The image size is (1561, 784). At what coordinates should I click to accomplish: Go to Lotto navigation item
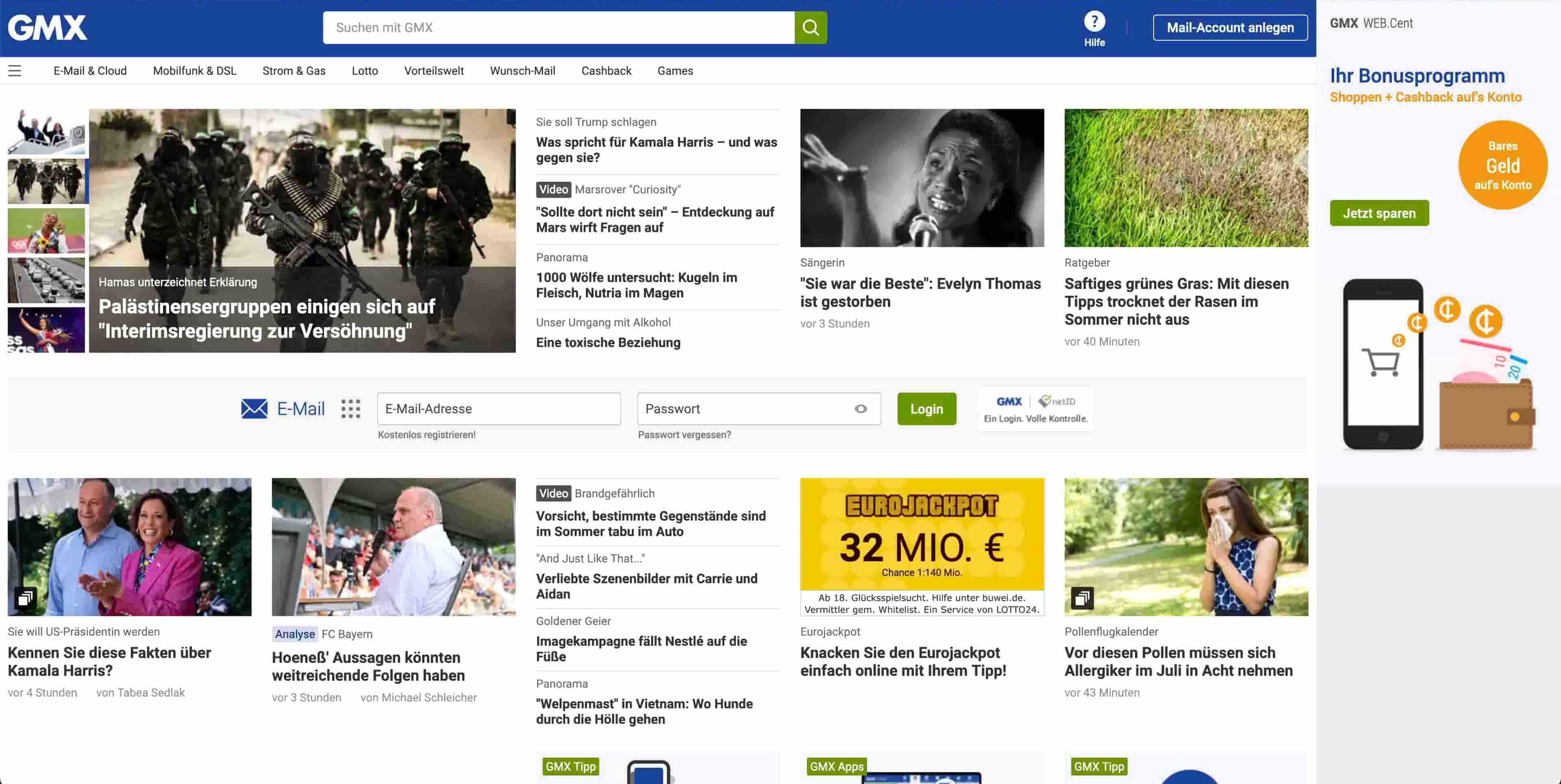pos(365,71)
